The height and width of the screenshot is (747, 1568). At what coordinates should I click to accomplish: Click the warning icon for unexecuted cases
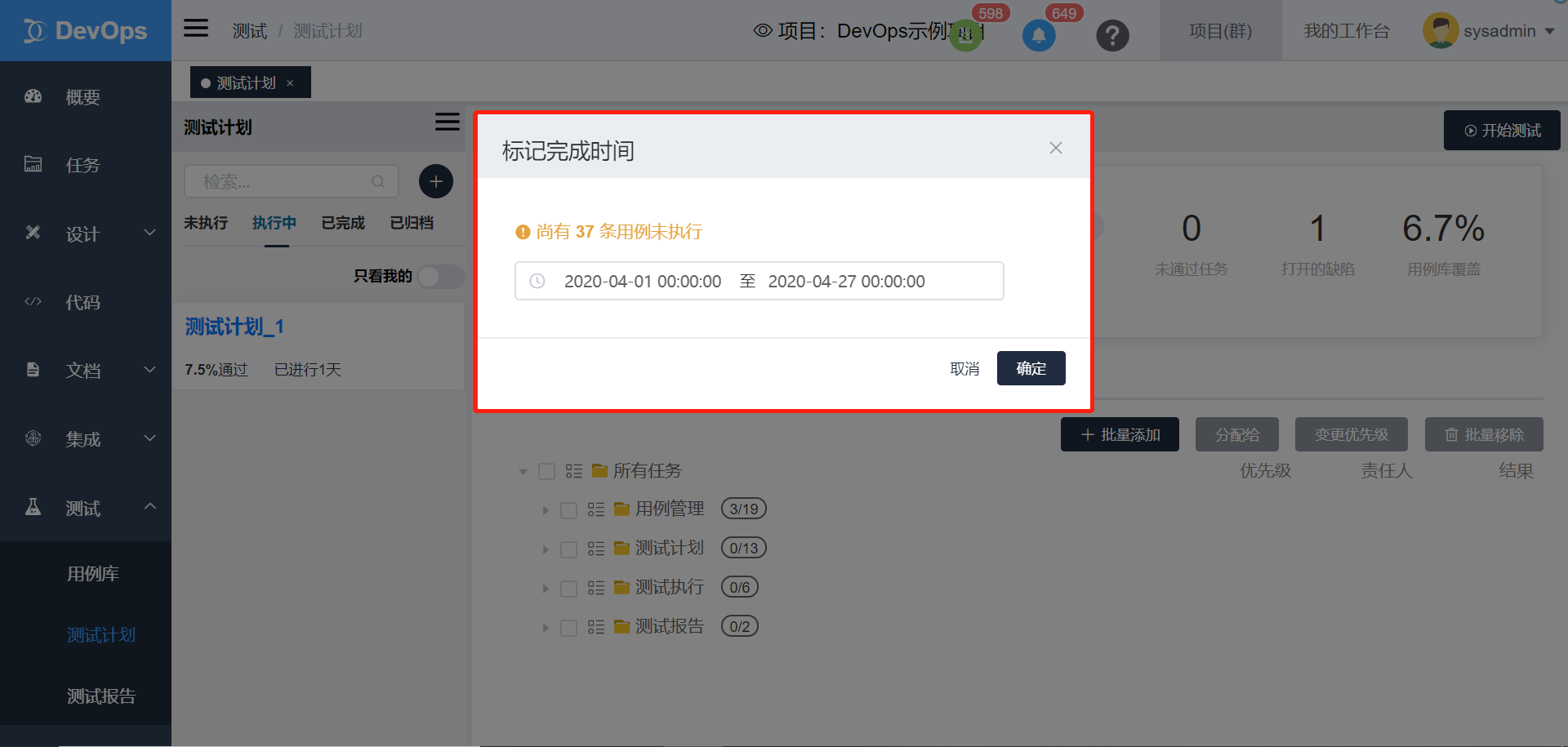pyautogui.click(x=523, y=232)
